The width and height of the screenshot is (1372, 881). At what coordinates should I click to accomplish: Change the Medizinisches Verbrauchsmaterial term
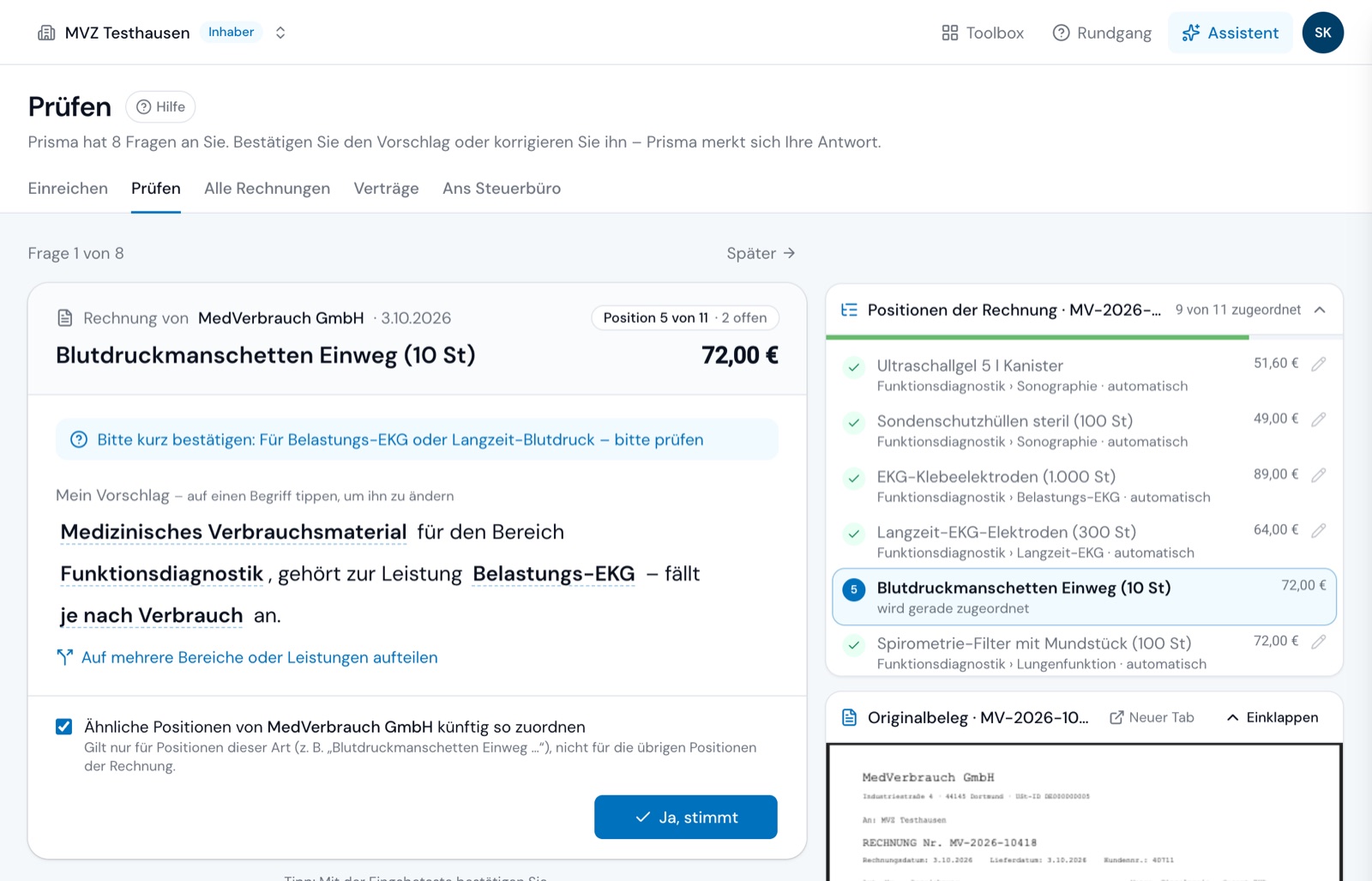point(233,532)
